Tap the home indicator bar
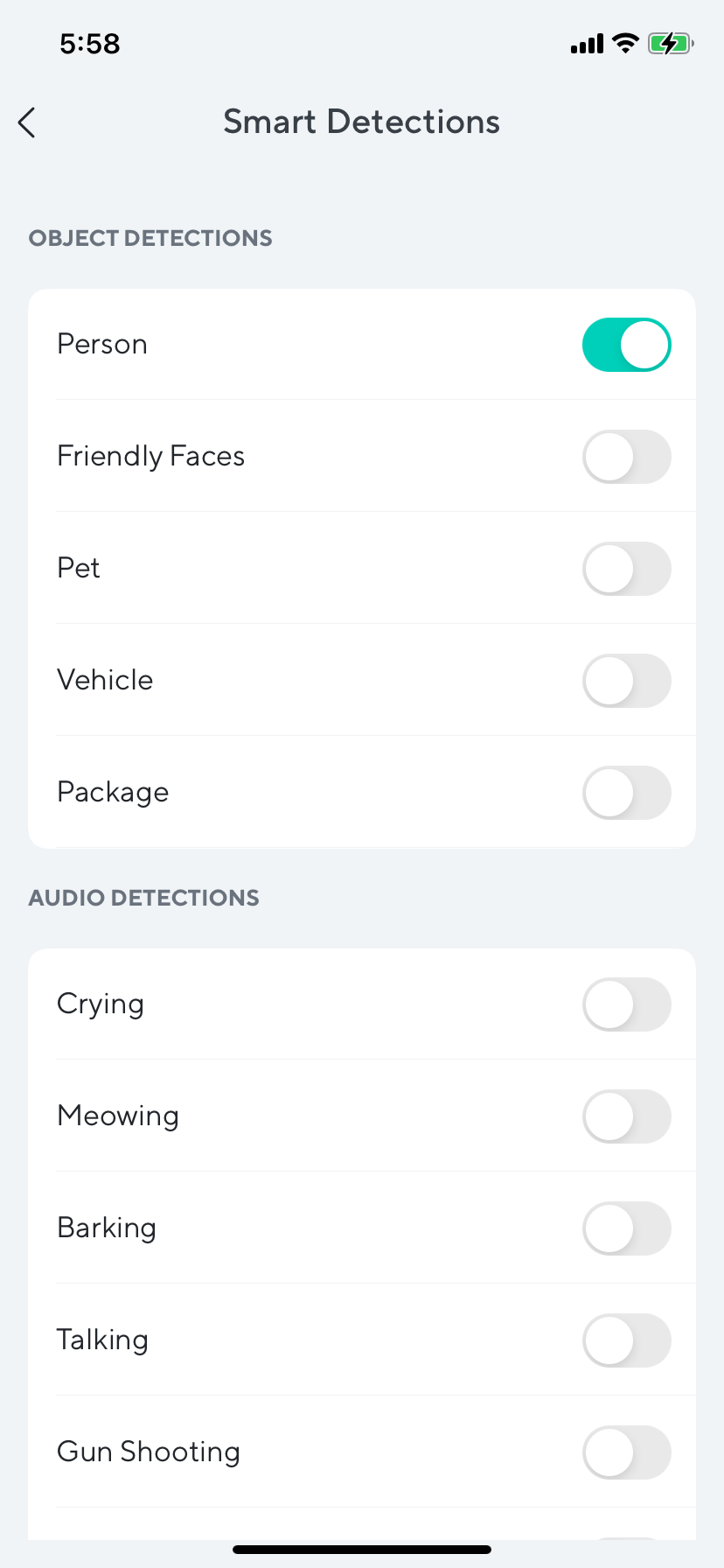This screenshot has width=724, height=1568. pos(362,1550)
